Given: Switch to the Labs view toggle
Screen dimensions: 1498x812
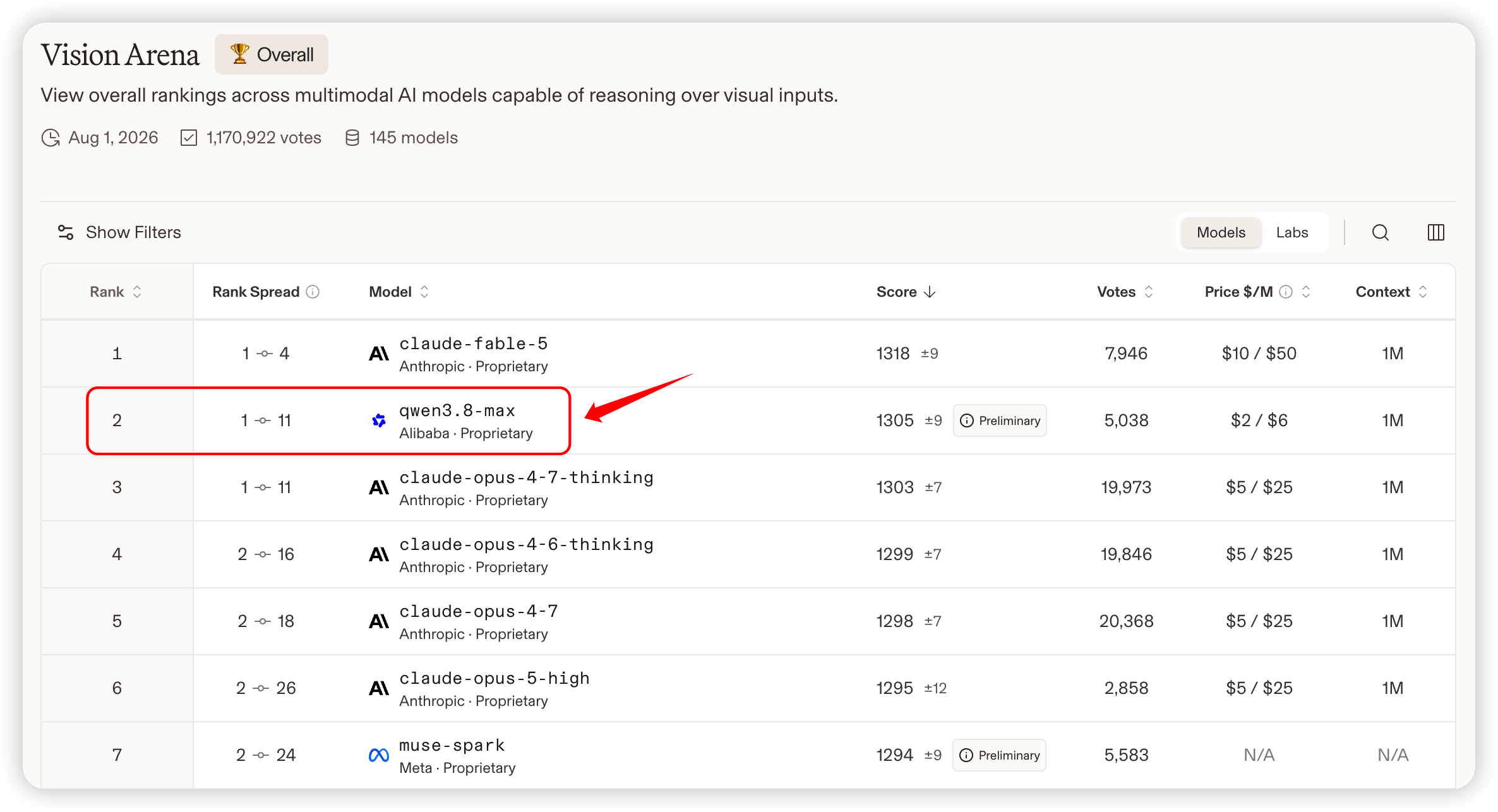Looking at the screenshot, I should click(1291, 232).
